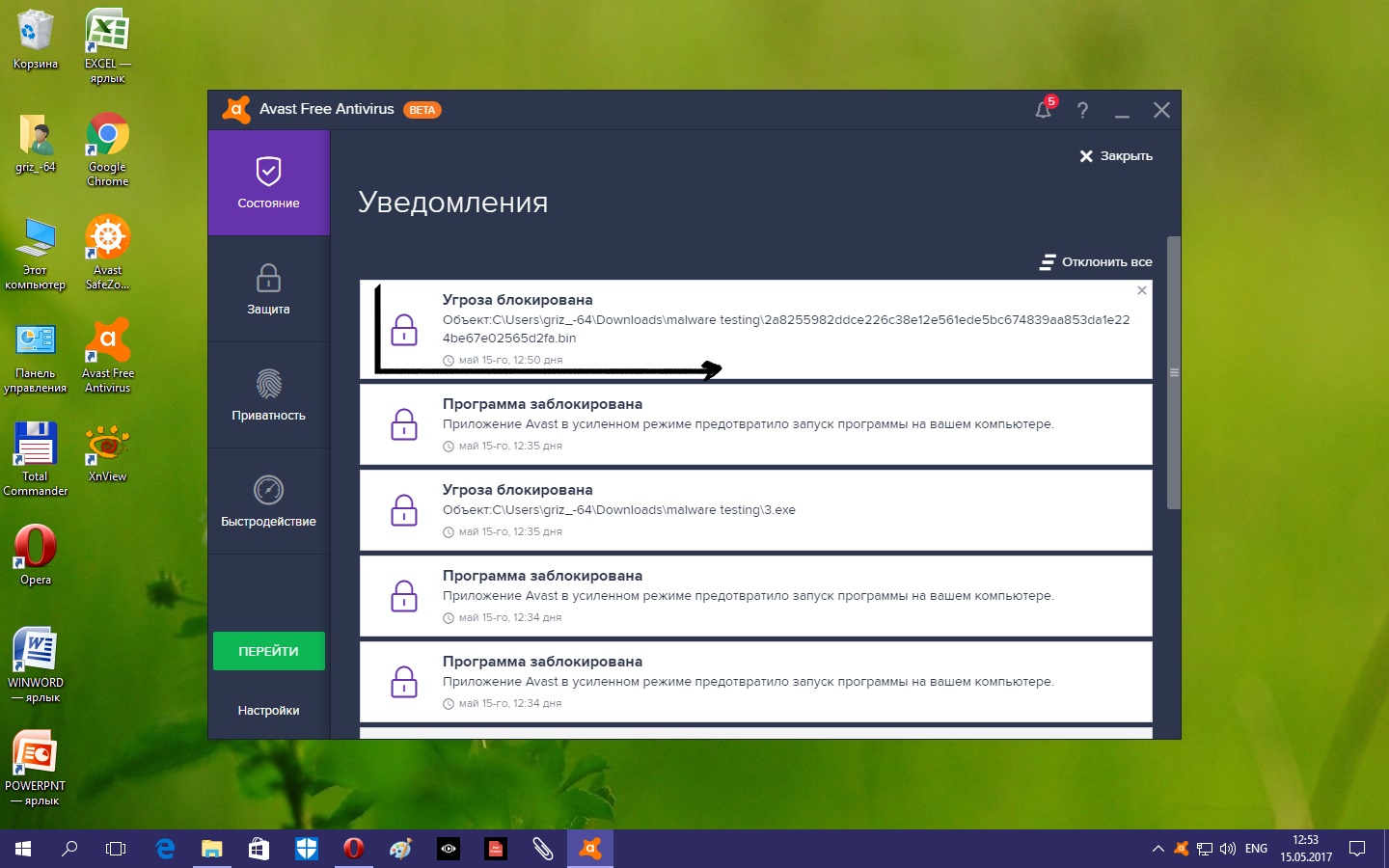Open the clock showing 12:53
This screenshot has height=868, width=1389.
1306,849
